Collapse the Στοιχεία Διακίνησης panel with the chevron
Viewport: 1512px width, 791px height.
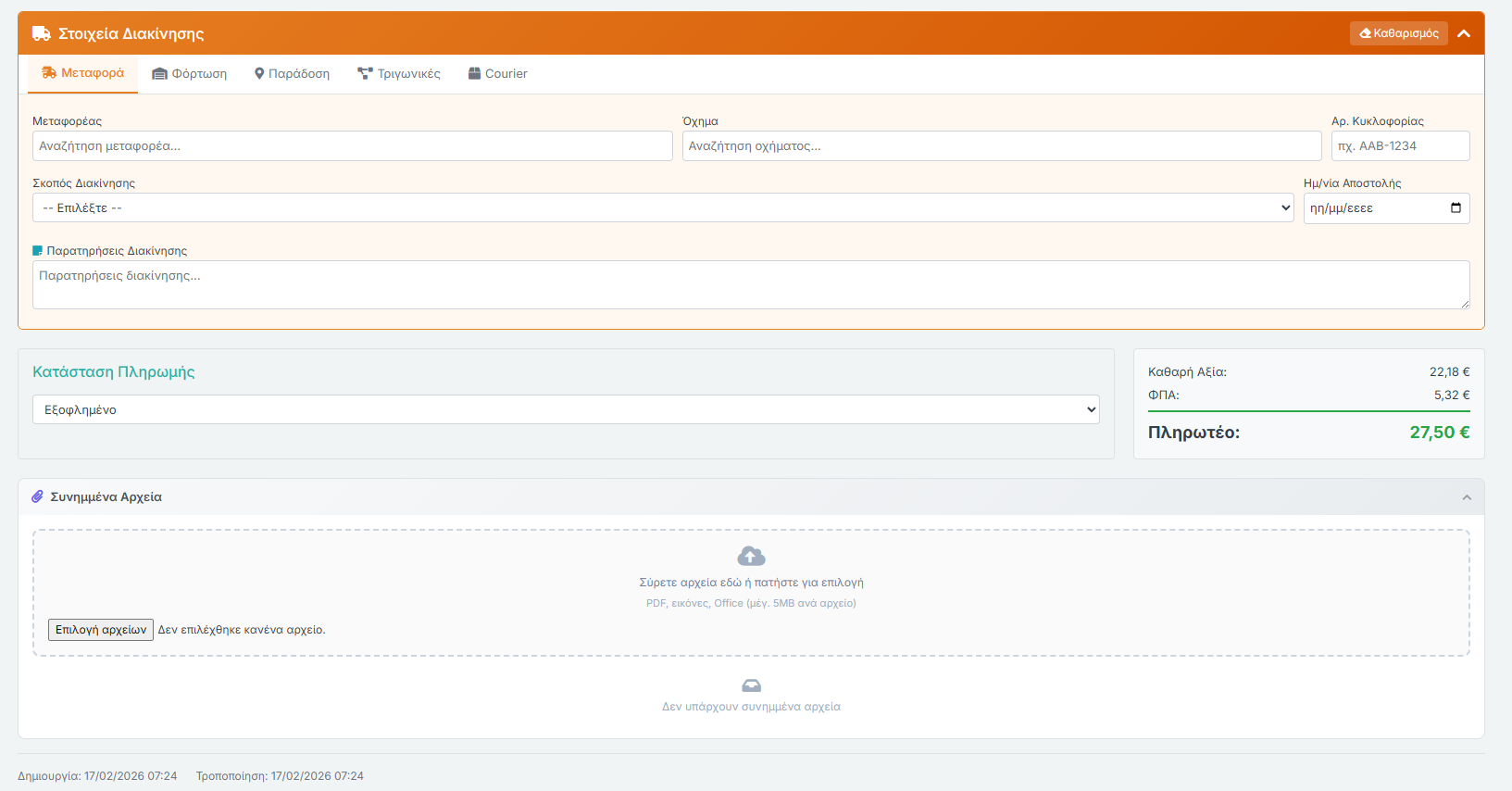(1464, 33)
